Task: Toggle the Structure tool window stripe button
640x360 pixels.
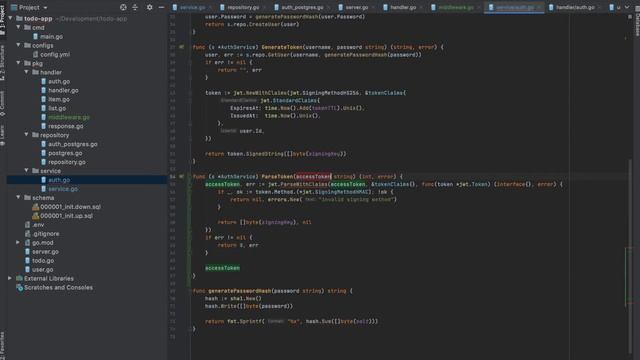Action: 3,62
